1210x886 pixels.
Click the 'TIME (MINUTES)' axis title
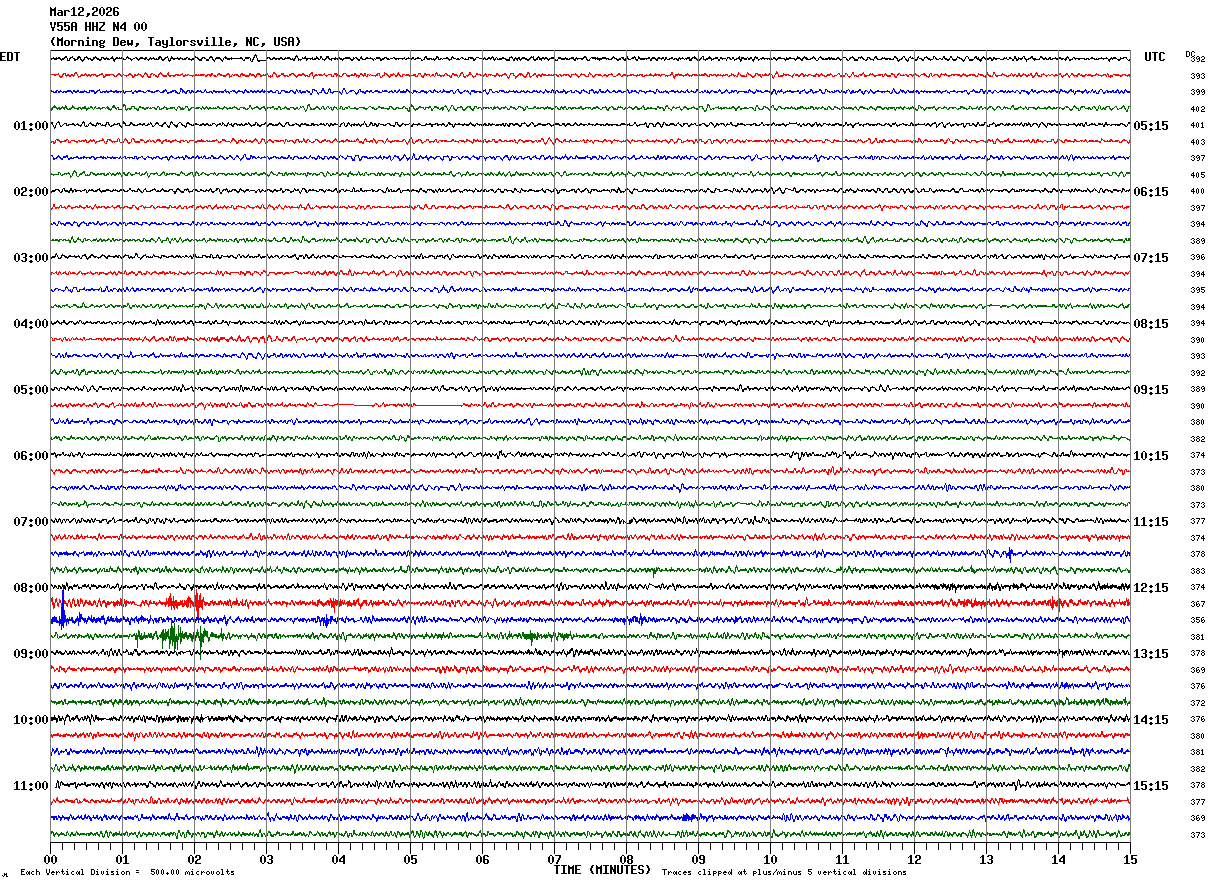click(603, 870)
